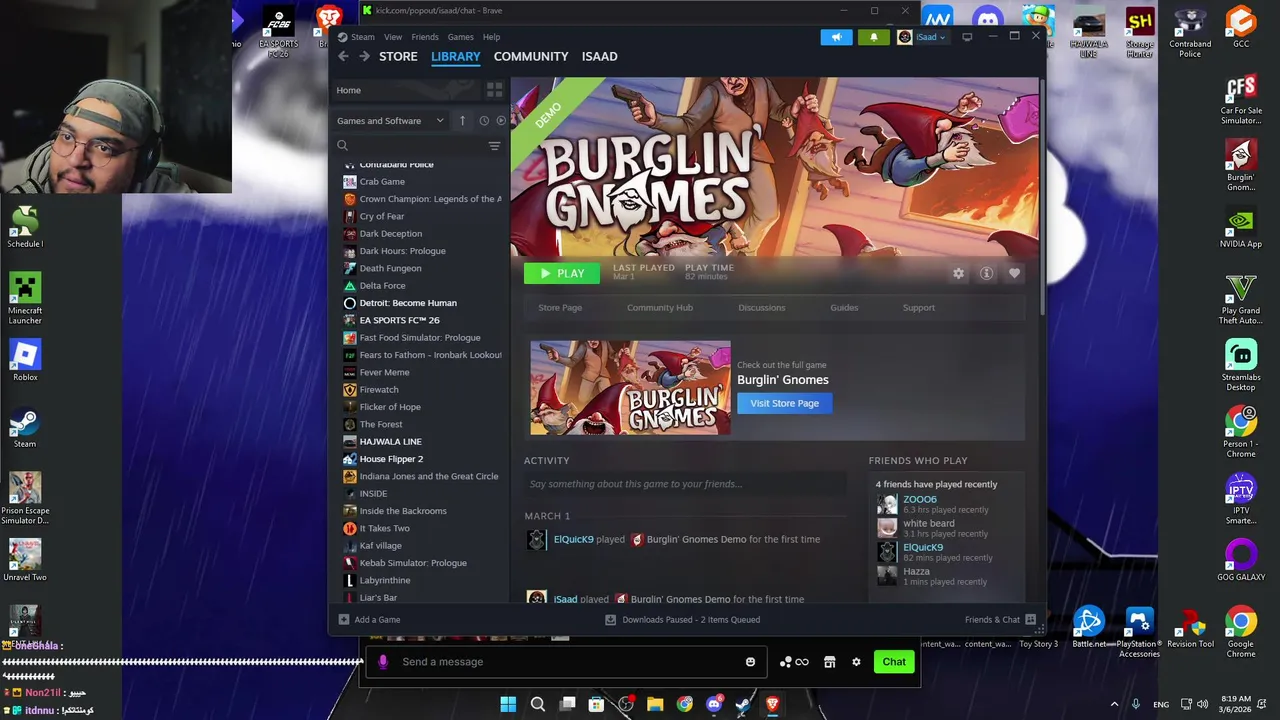Open Discord from the taskbar
The image size is (1280, 720).
click(714, 704)
